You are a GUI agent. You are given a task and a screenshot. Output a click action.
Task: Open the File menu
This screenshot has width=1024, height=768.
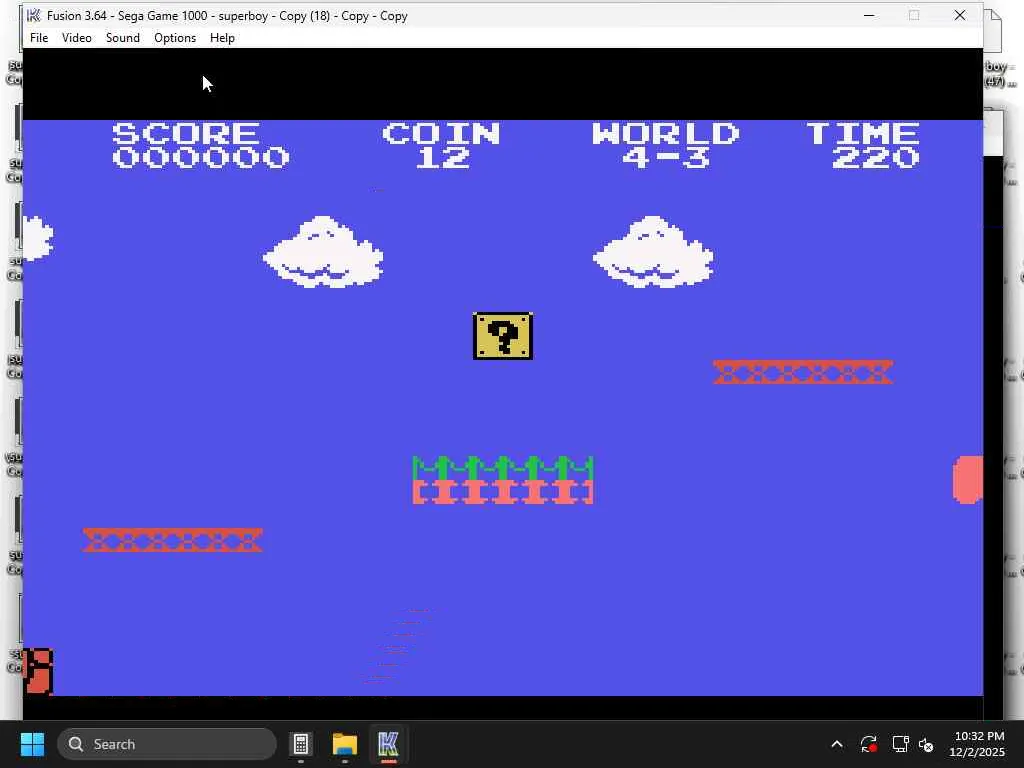39,38
